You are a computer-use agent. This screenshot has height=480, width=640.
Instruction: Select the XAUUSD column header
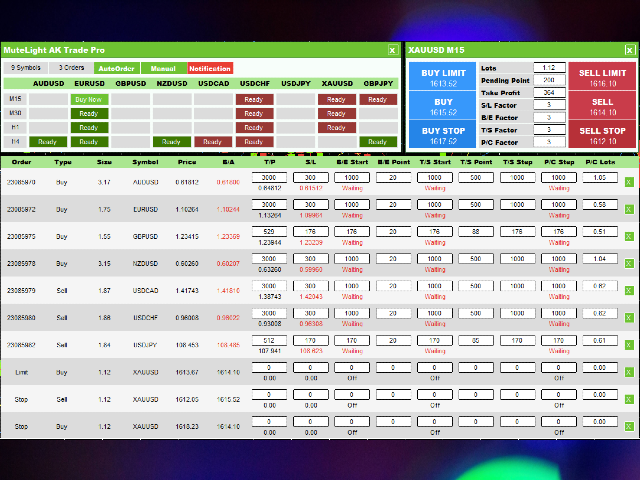coord(337,84)
